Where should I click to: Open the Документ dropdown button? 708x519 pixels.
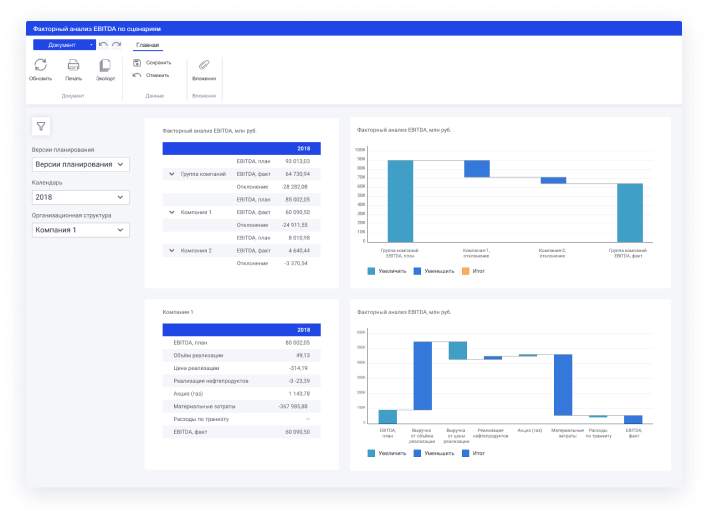tap(64, 45)
